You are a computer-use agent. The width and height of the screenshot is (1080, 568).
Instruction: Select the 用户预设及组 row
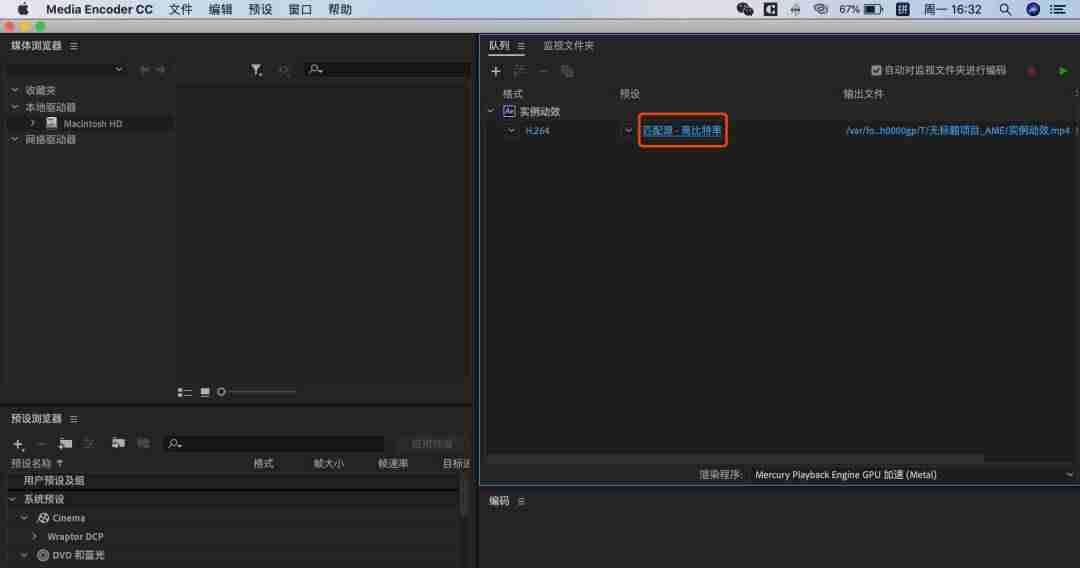[233, 481]
